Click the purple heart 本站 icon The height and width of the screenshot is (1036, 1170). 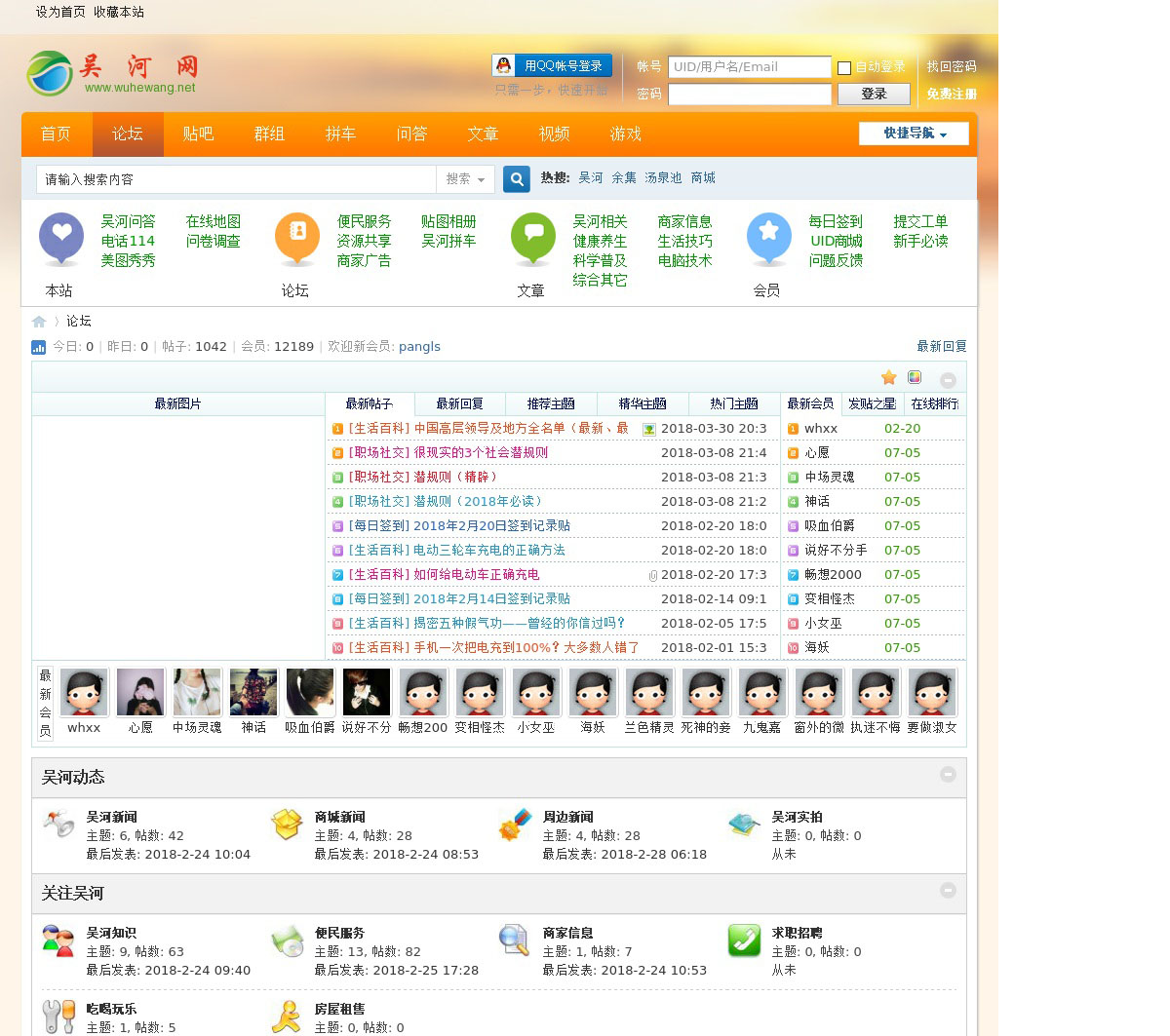[x=60, y=237]
